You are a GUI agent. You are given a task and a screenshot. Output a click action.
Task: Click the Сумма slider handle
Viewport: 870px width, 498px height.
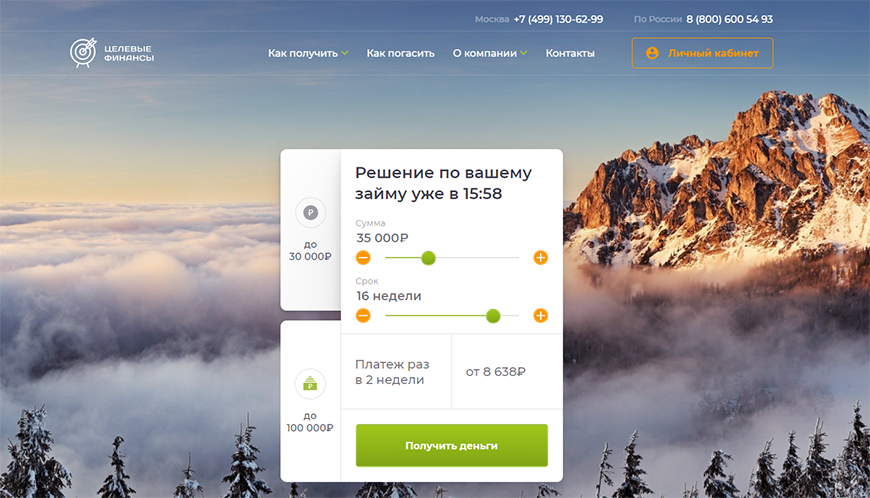(x=428, y=257)
